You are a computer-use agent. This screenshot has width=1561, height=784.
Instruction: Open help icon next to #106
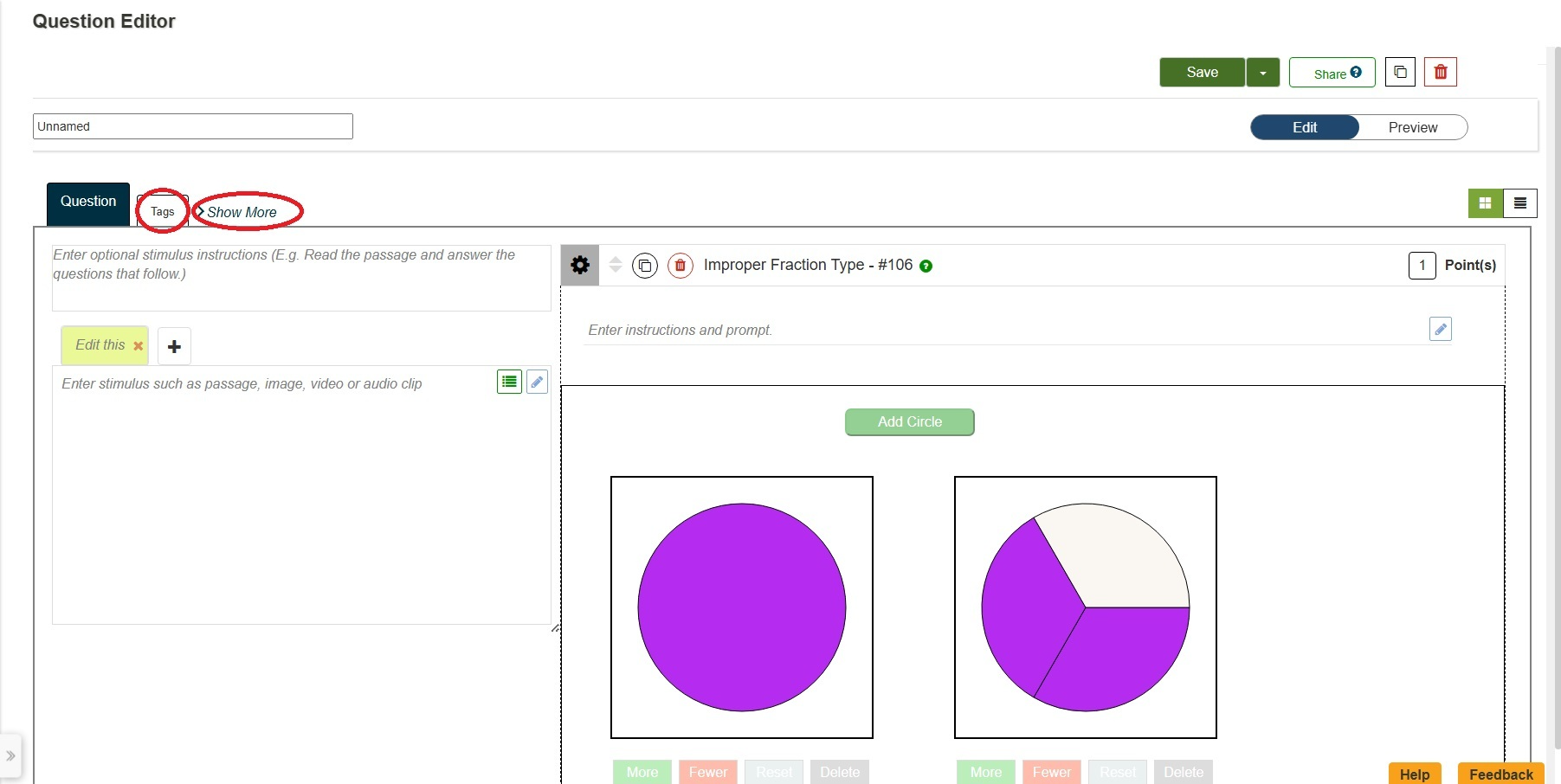click(926, 266)
